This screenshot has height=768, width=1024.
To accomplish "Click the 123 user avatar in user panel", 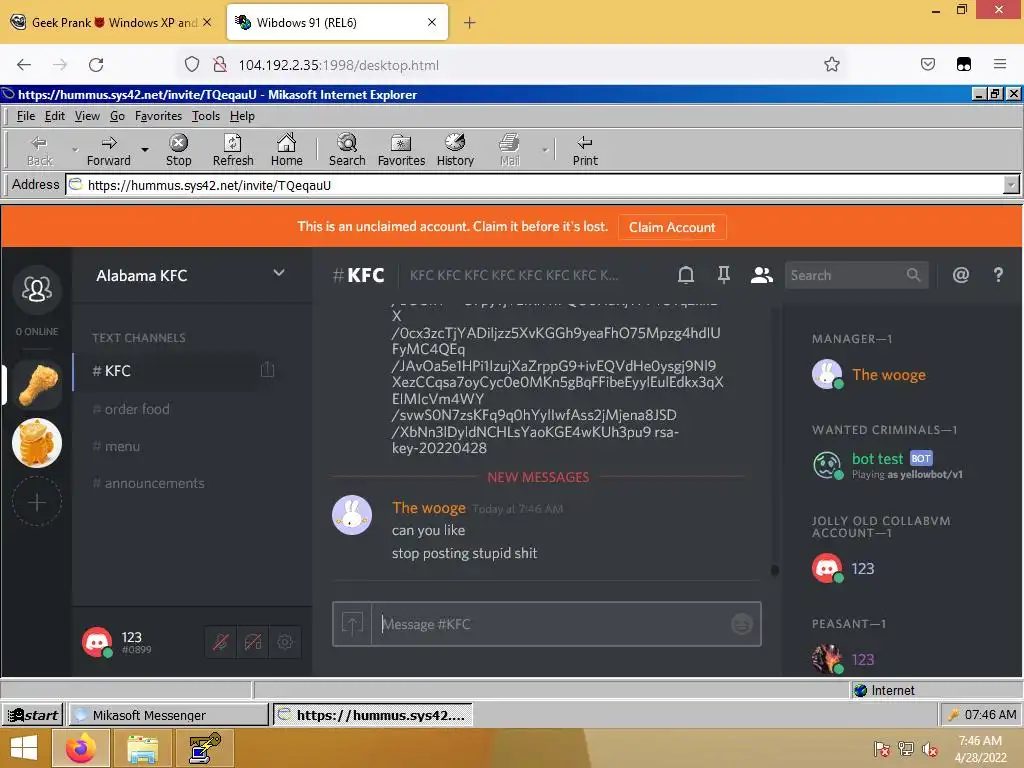I will click(x=97, y=642).
